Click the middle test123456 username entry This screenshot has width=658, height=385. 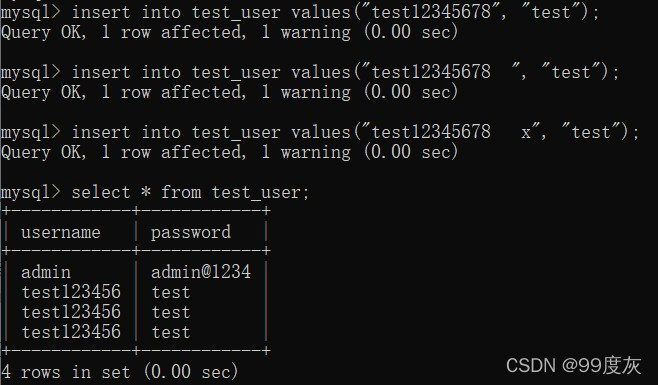point(71,312)
